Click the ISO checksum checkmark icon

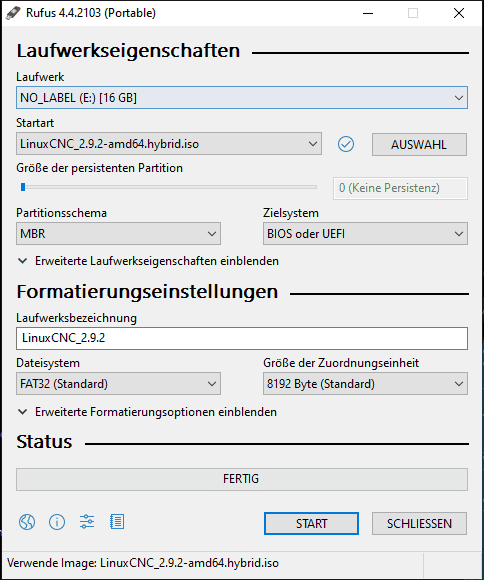tap(346, 144)
